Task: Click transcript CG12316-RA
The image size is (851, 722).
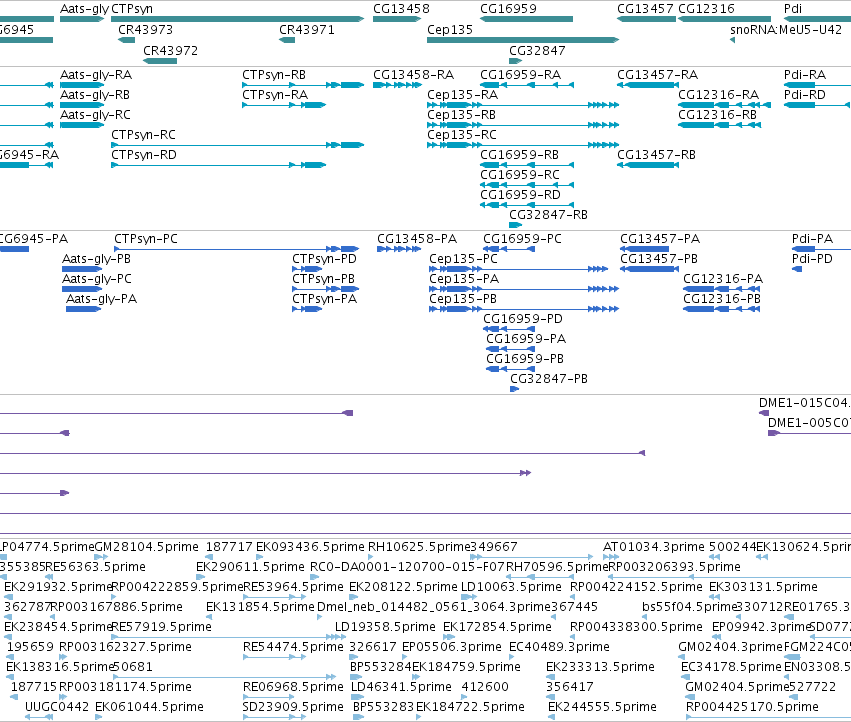Action: 724,105
